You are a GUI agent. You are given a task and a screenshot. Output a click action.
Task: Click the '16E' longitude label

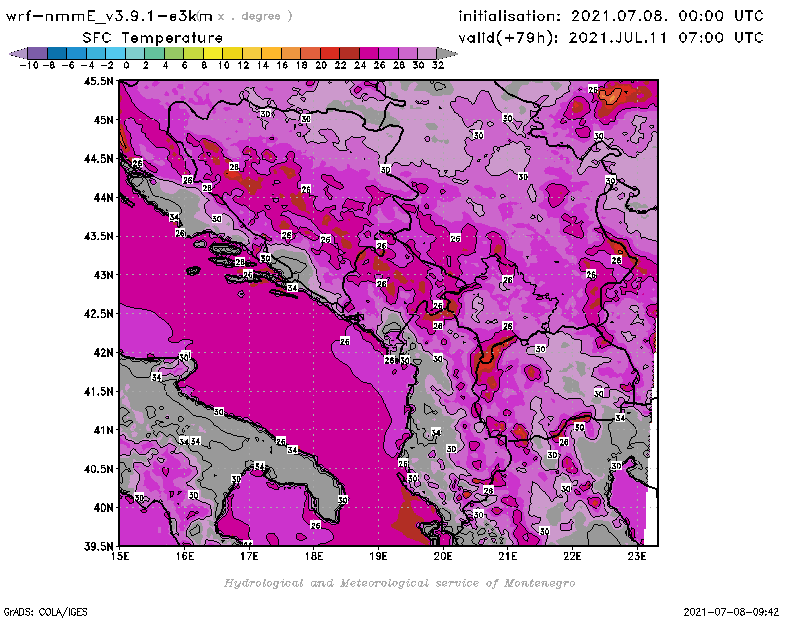(x=185, y=556)
